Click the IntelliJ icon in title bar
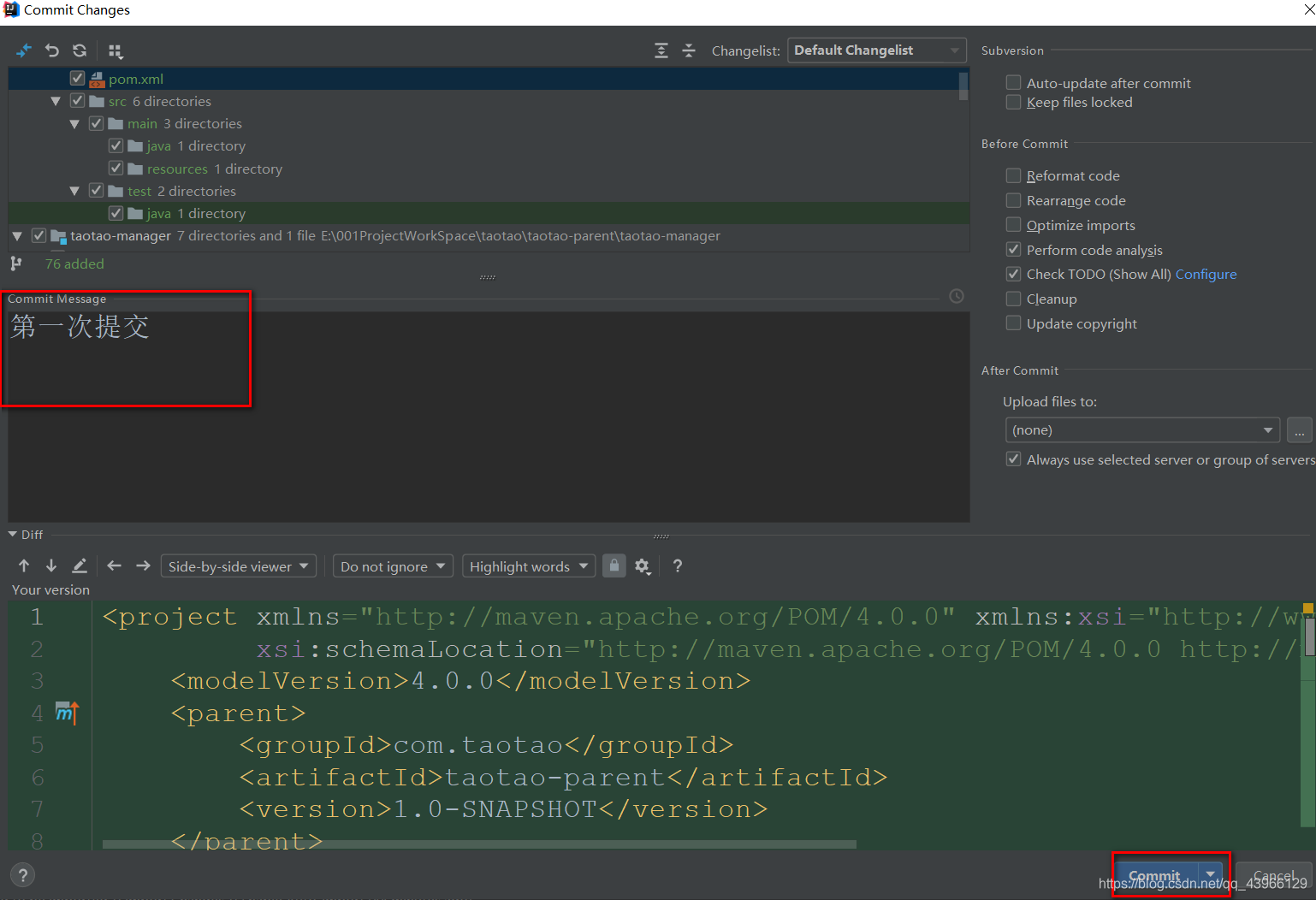 [x=11, y=9]
